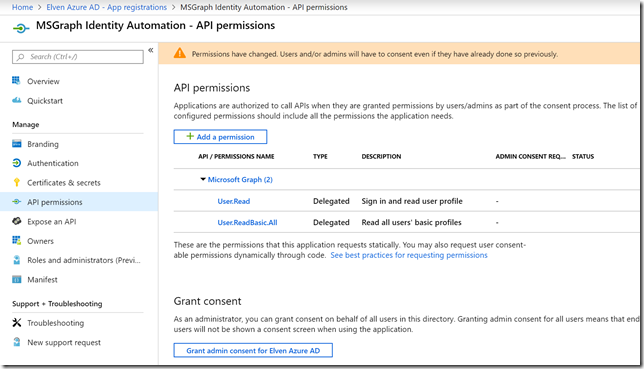644x369 pixels.
Task: Open New support request
Action: (64, 342)
